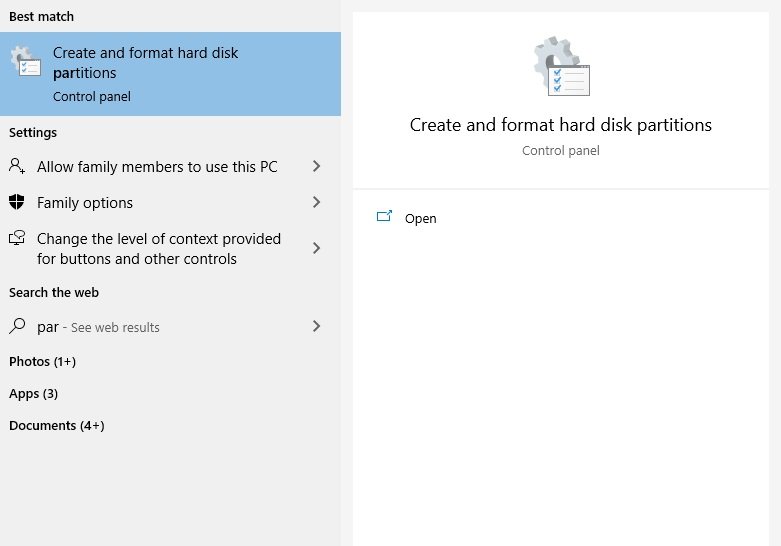
Task: Click the preview pane title text
Action: pos(560,125)
